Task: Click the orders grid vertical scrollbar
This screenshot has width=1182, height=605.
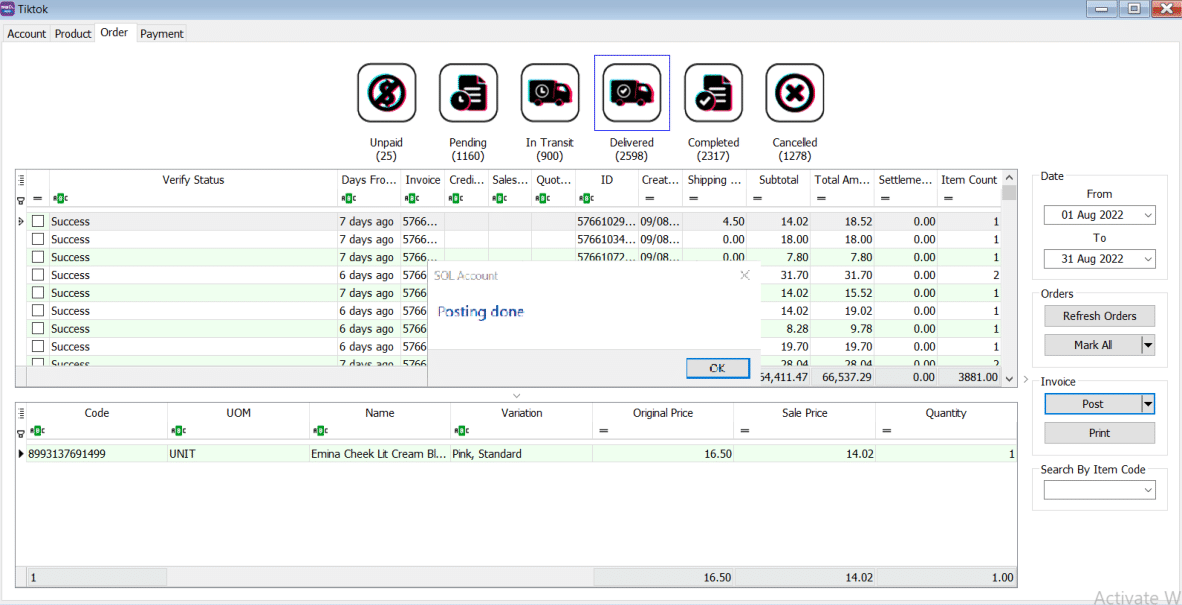Action: pos(1009,280)
